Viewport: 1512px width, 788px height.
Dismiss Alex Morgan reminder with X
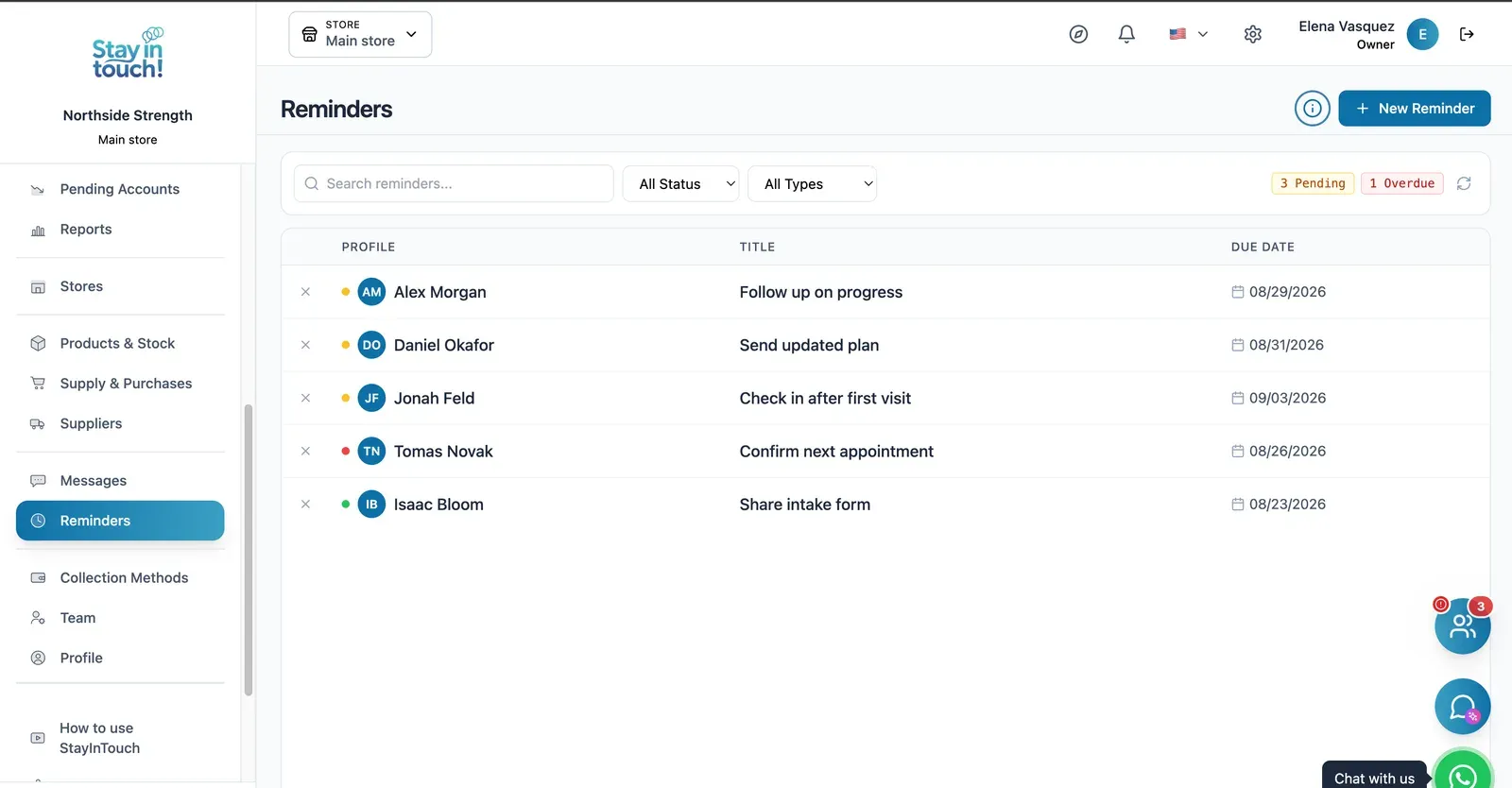tap(305, 292)
